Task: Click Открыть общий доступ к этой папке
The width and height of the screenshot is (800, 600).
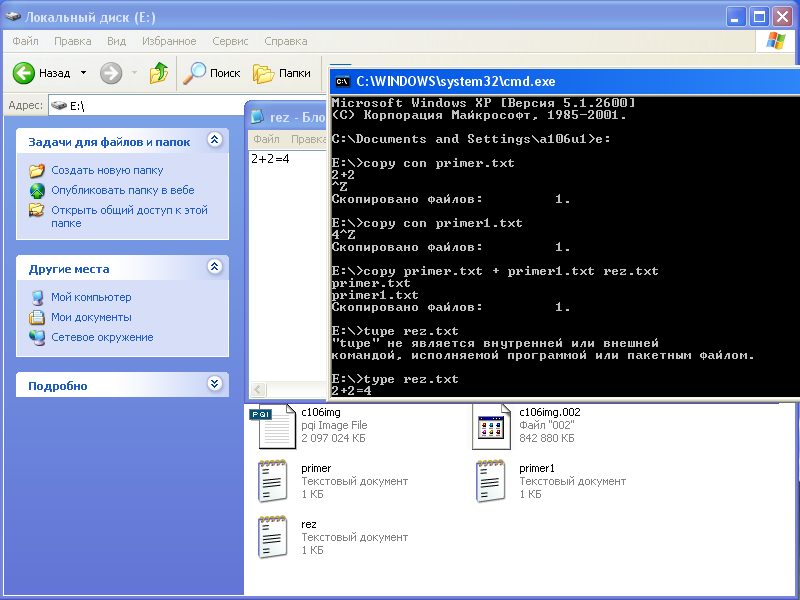Action: tap(129, 216)
